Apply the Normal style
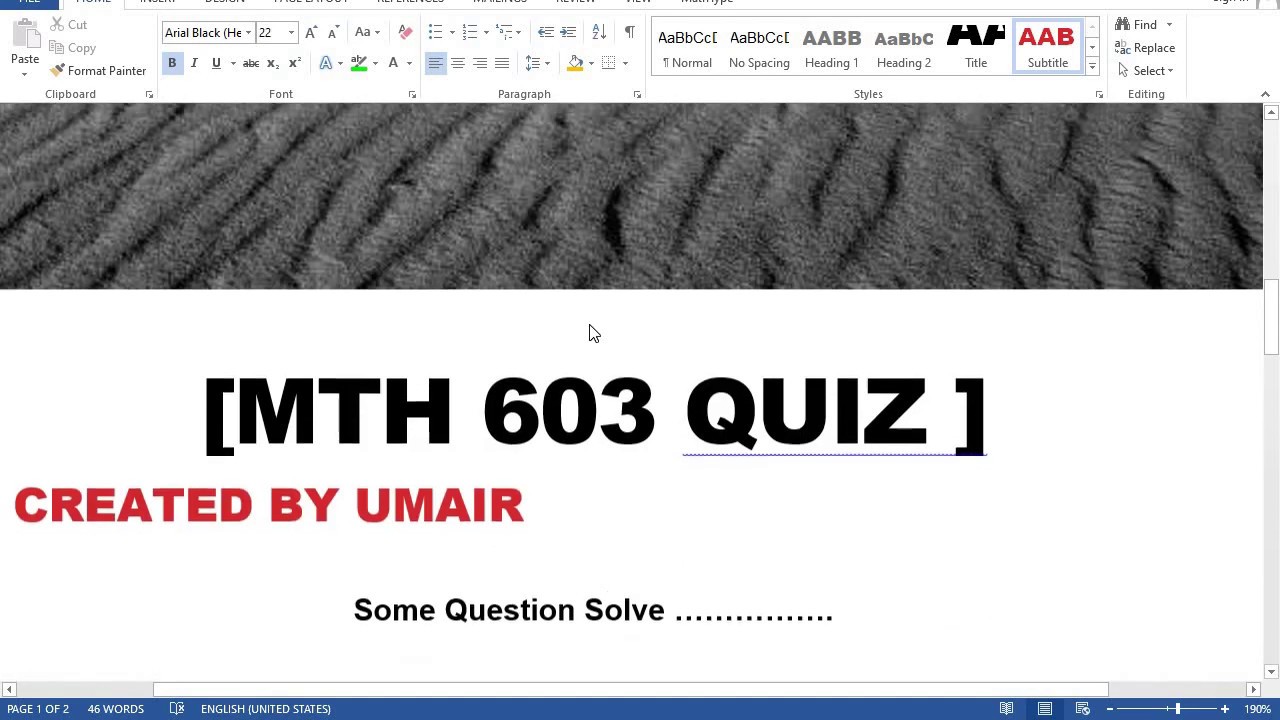This screenshot has width=1280, height=720. 687,47
